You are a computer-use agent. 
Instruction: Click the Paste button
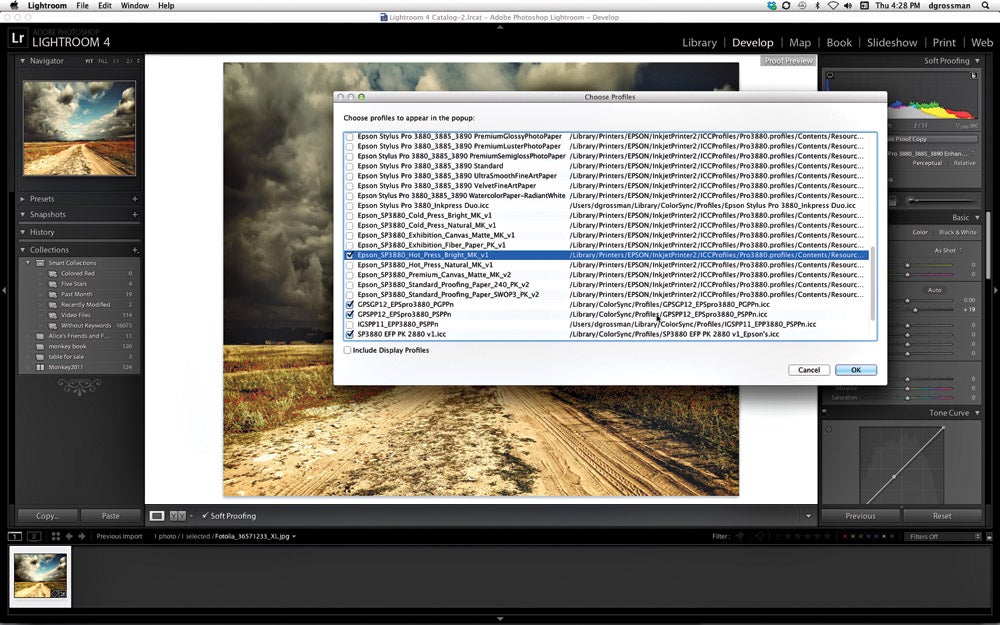coord(110,516)
